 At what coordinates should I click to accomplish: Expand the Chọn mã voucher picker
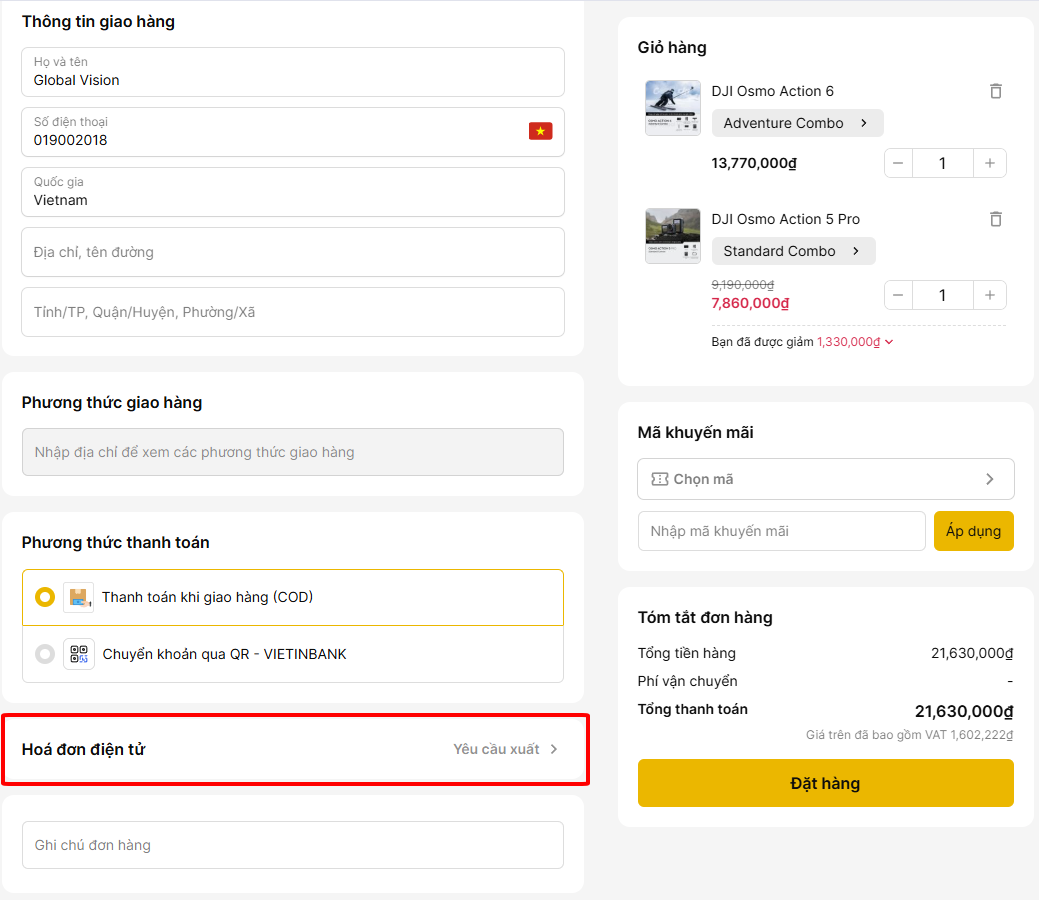click(x=825, y=479)
